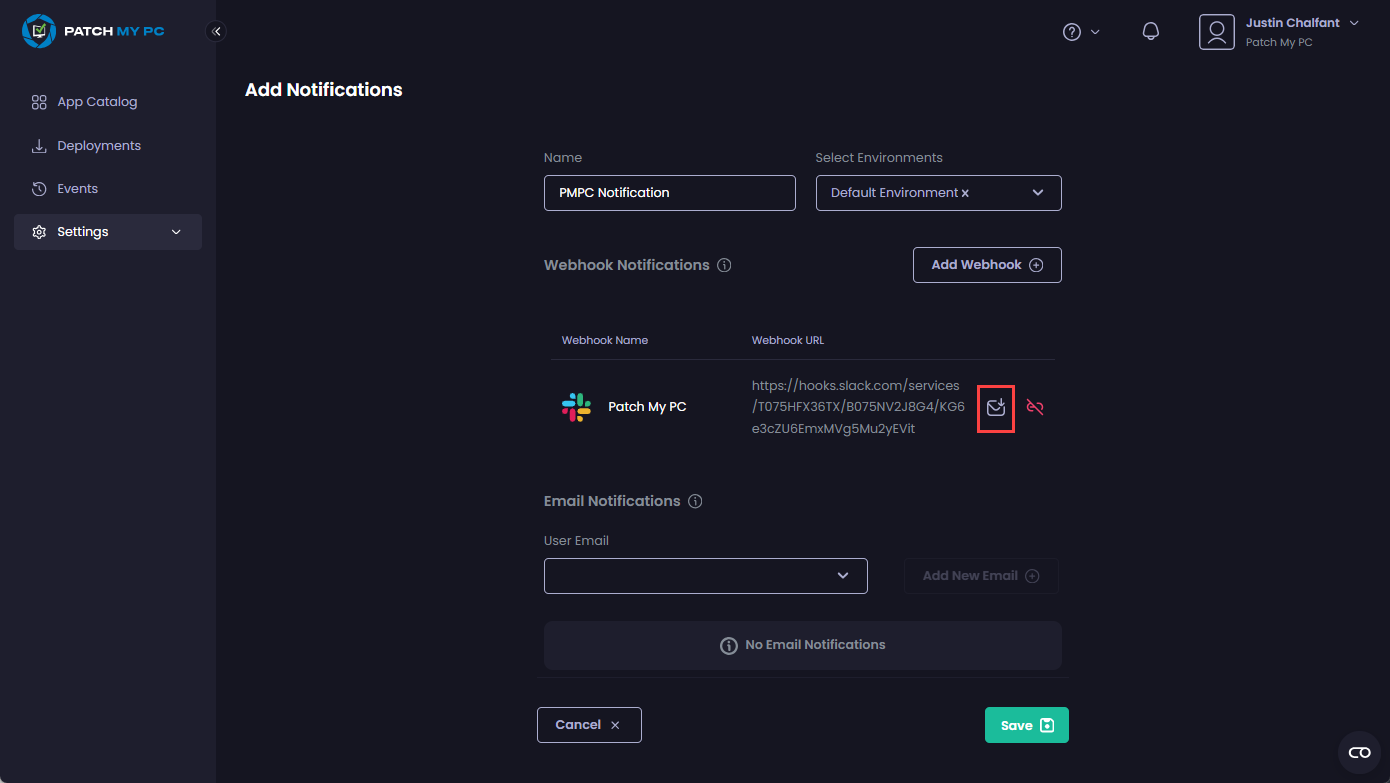Open Deployments in the sidebar

[x=98, y=146]
